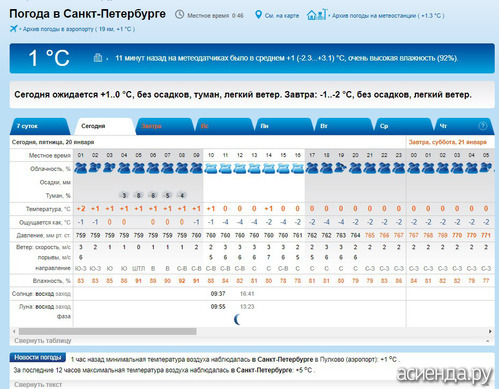Viewport: 499px width, 389px height.
Task: Click the fog value 3 bubble
Action: click(x=124, y=195)
